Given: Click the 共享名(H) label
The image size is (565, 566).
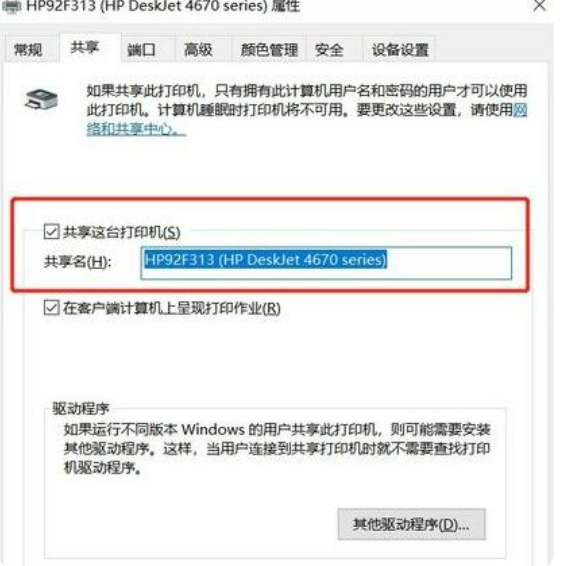Looking at the screenshot, I should (x=78, y=261).
